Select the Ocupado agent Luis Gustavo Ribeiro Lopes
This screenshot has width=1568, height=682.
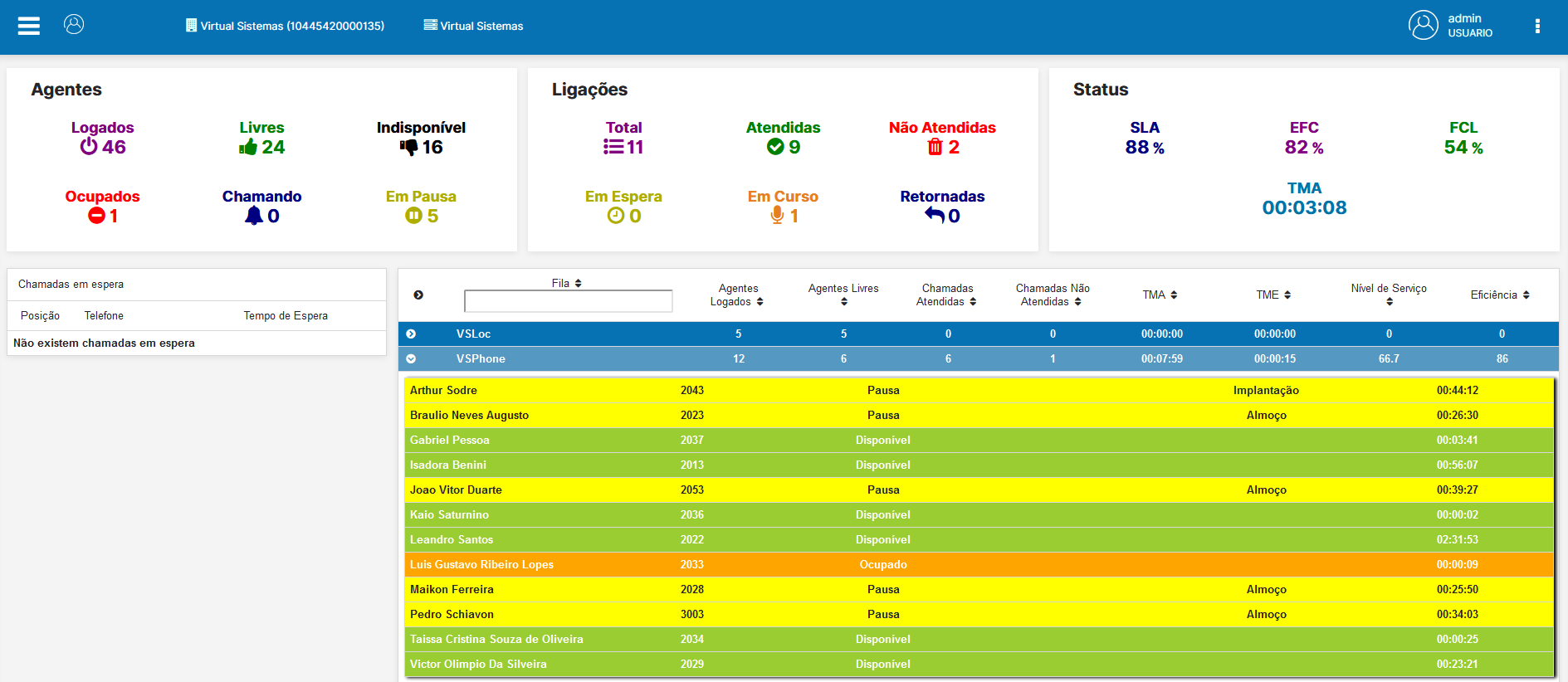click(x=979, y=564)
